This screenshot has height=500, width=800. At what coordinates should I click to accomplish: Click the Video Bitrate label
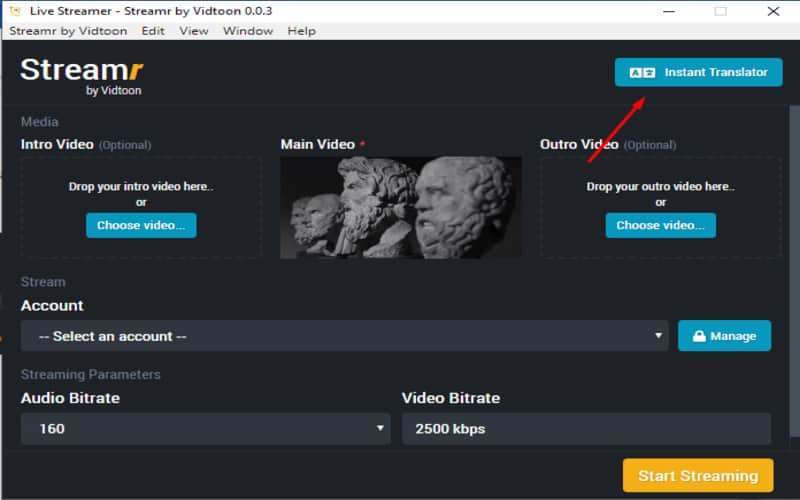(451, 398)
